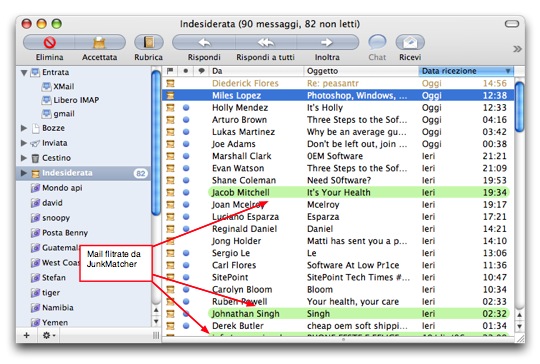Click unread dot beside Sergio Le
Screen dimensions: 540x364
point(186,253)
